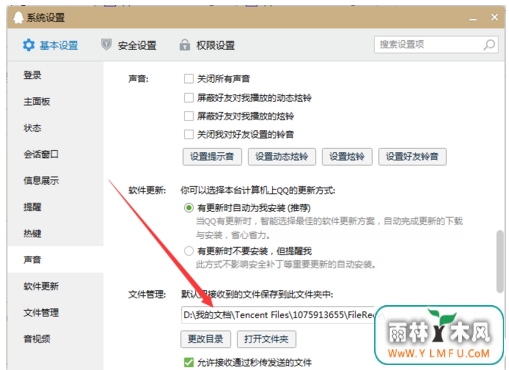The height and width of the screenshot is (370, 509).
Task: Click the file save path field
Action: click(x=278, y=315)
